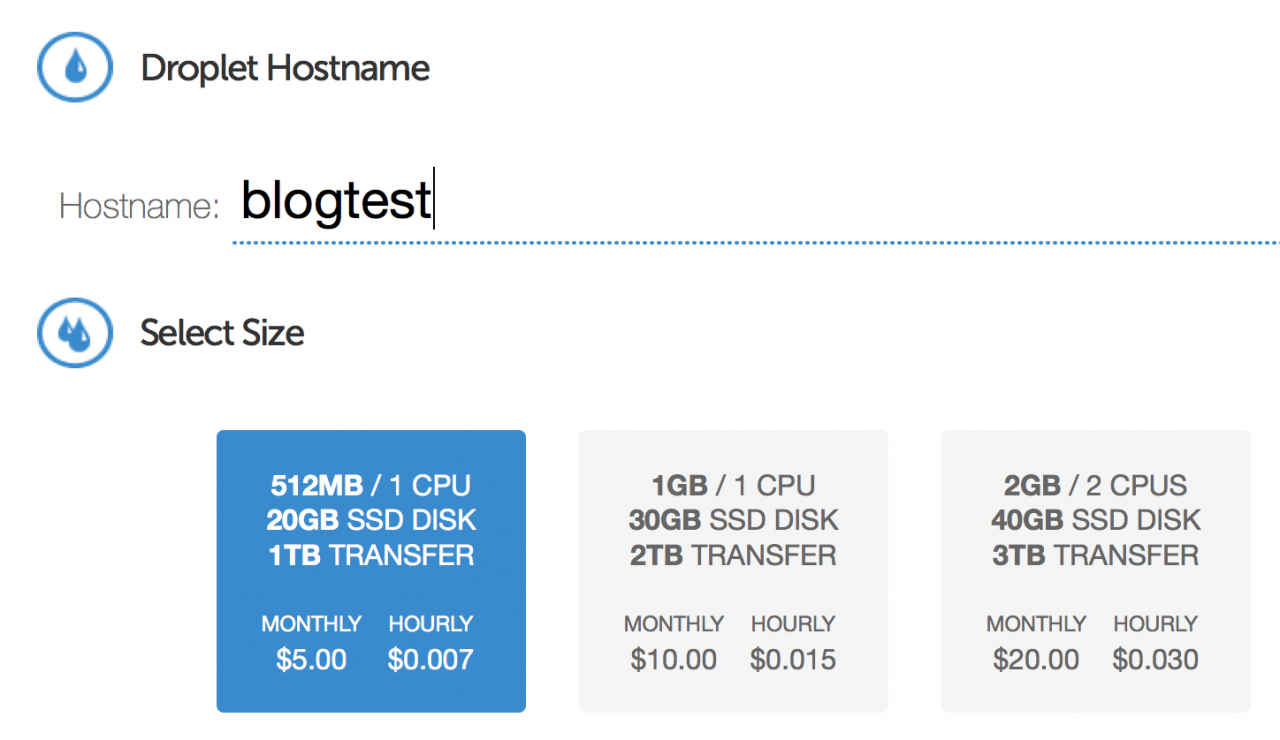Image resolution: width=1280 pixels, height=740 pixels.
Task: Click the $10.00 monthly price
Action: pos(674,660)
